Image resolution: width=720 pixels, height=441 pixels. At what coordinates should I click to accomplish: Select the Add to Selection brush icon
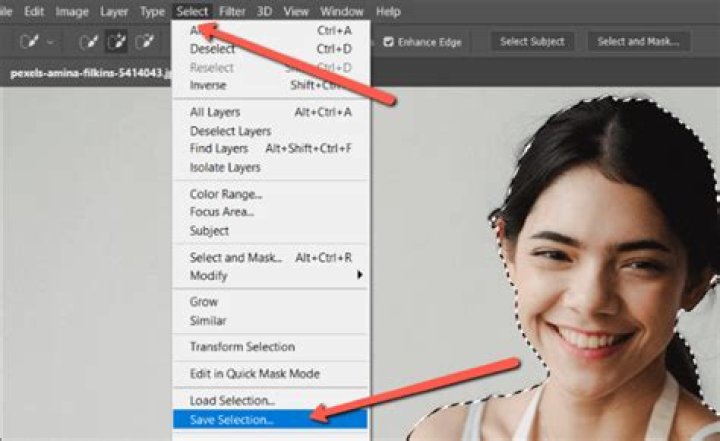click(x=117, y=42)
